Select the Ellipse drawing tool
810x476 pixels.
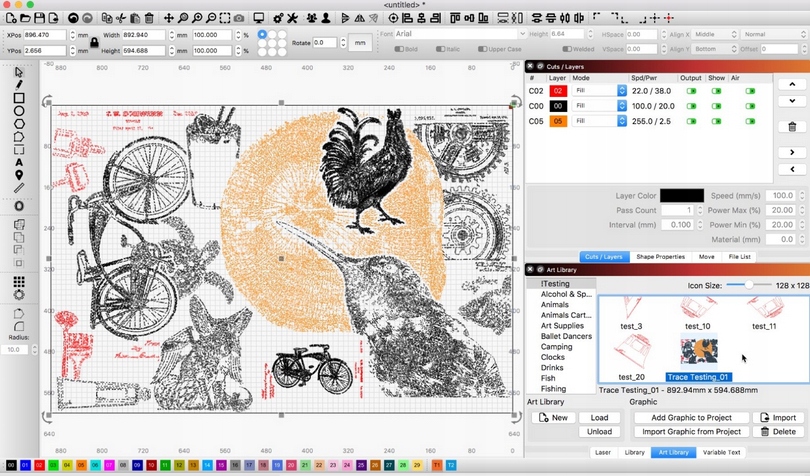pos(19,111)
